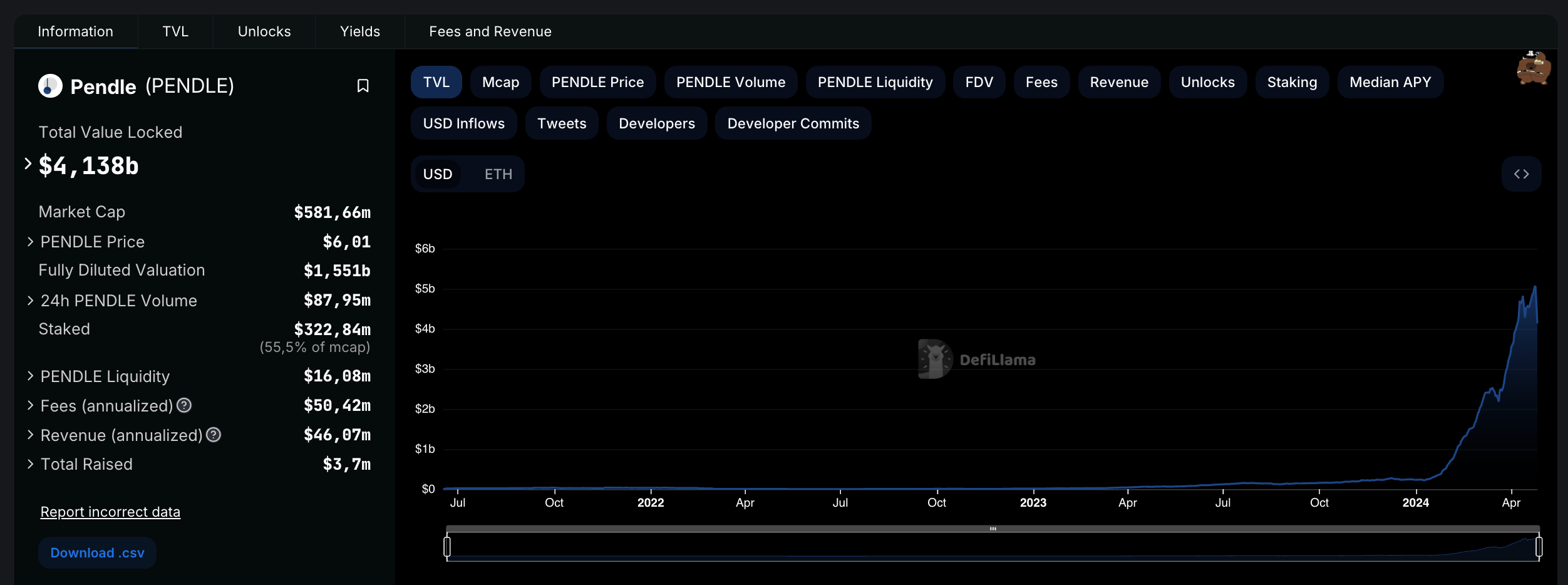Open the Yields tab
This screenshot has width=1568, height=585.
pyautogui.click(x=359, y=31)
